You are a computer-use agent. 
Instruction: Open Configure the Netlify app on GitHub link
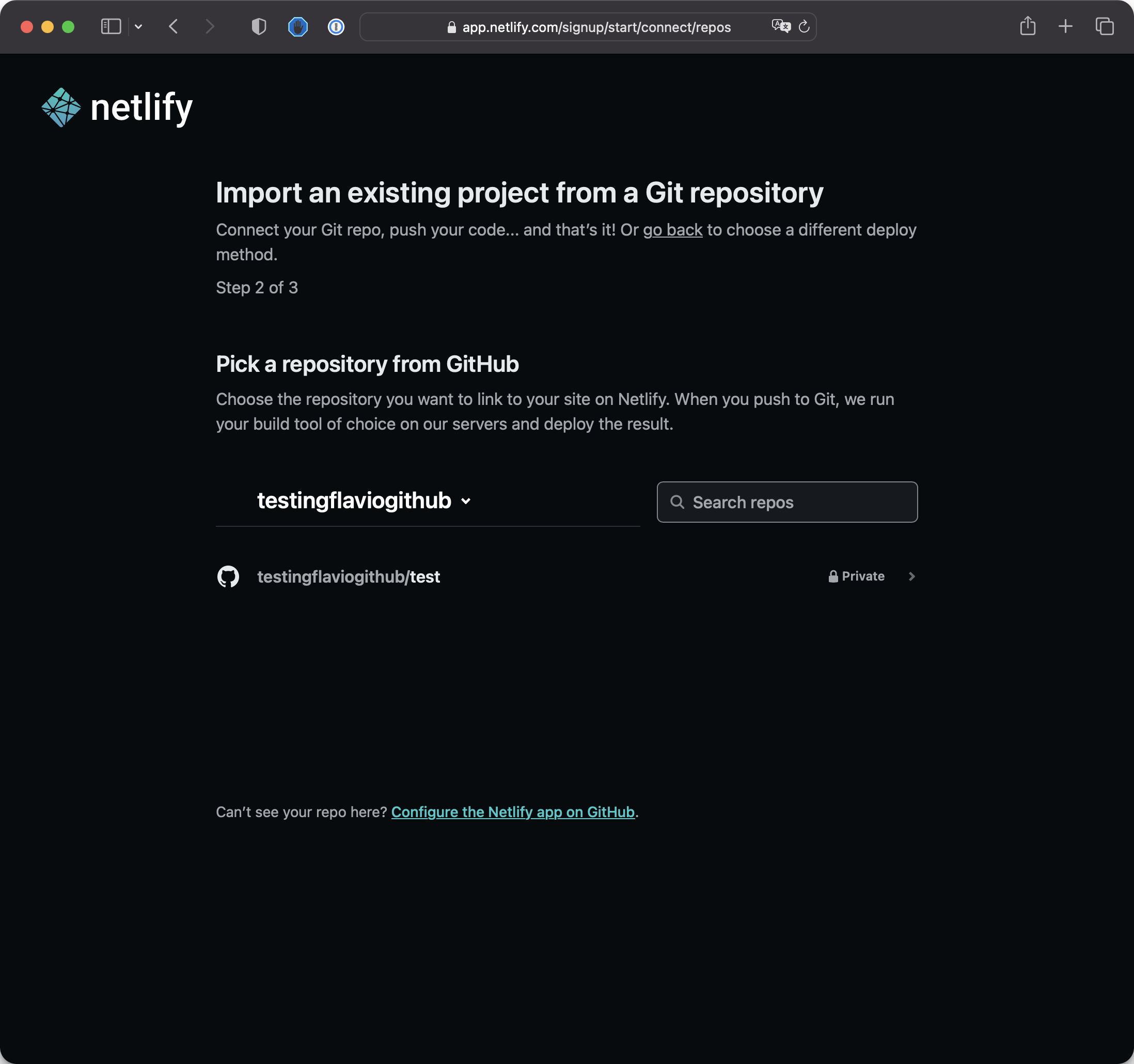pyautogui.click(x=512, y=812)
